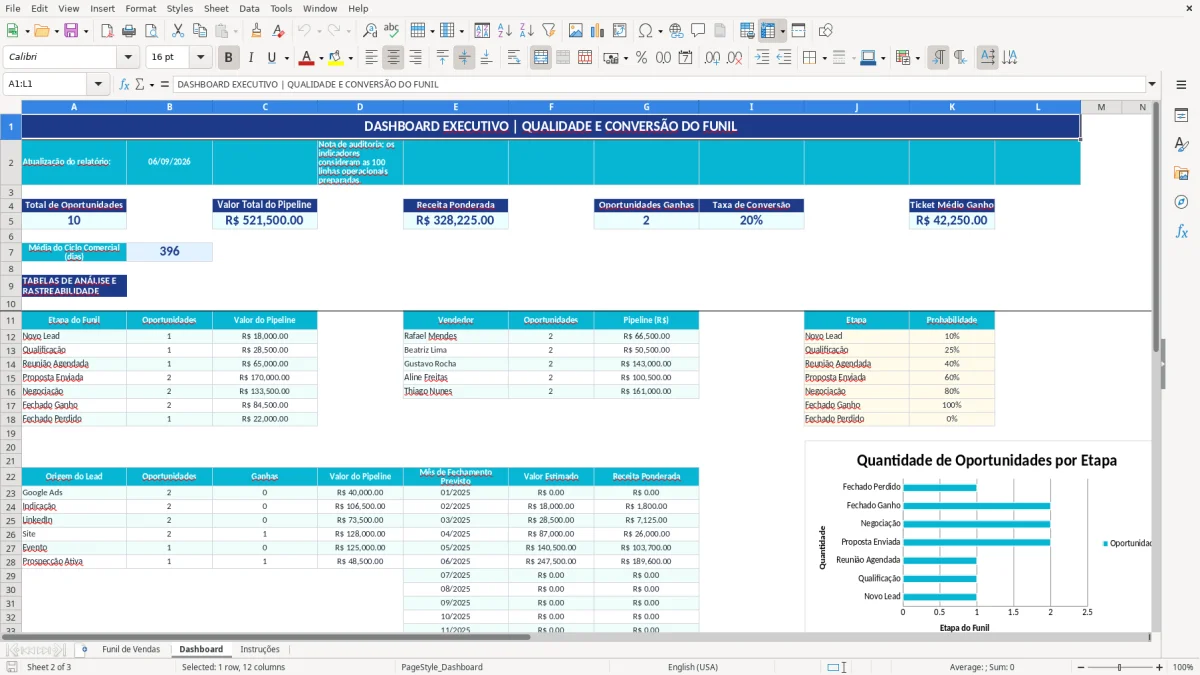Open the Format menu
Screen dimensions: 1200x675
[x=140, y=8]
